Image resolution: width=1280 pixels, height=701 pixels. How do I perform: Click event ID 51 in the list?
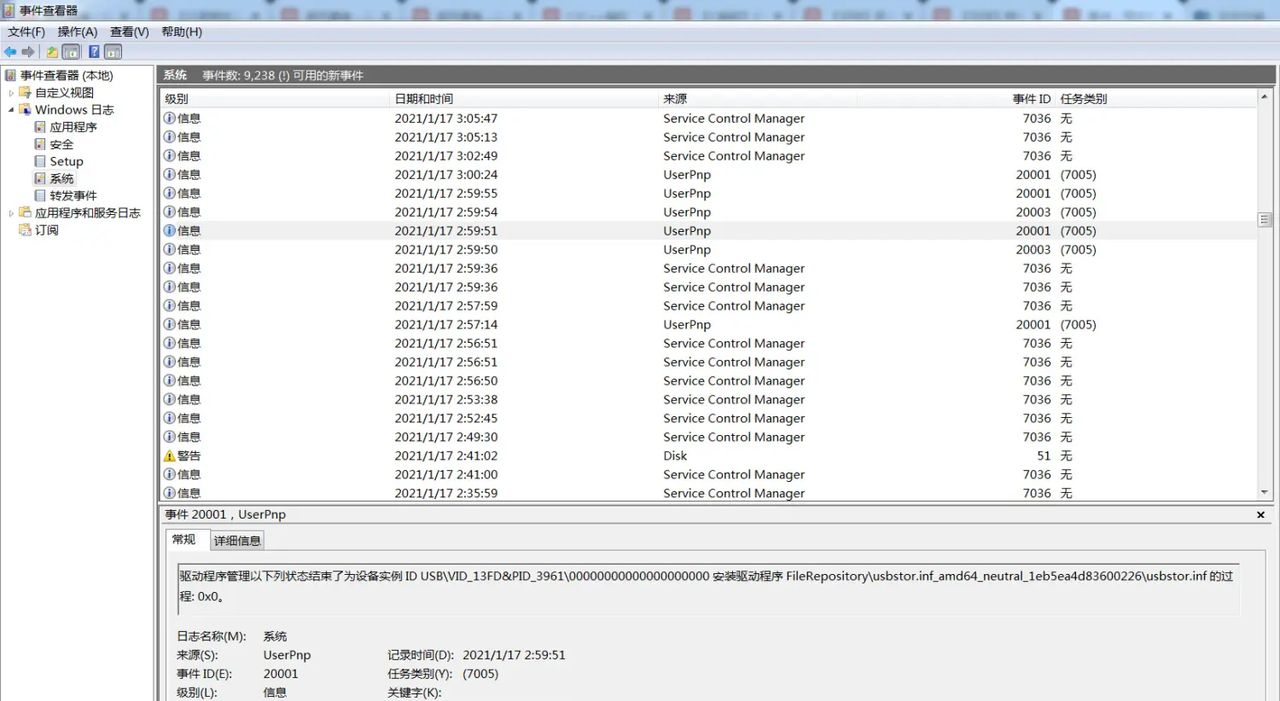point(1043,456)
